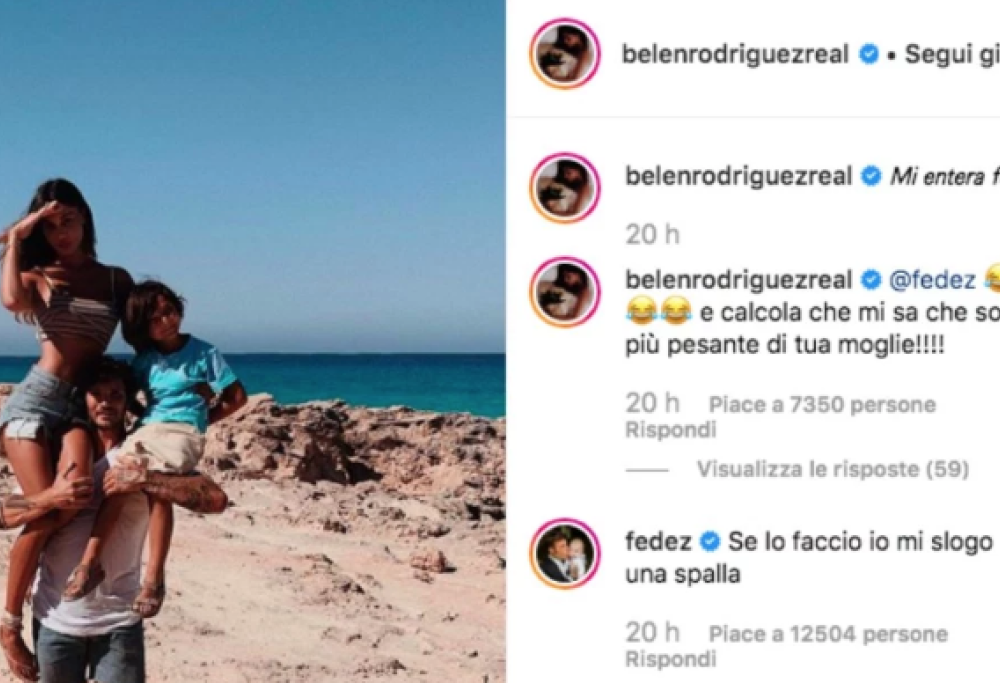Open belenrodriguezreal profile picture in post header

pos(565,54)
